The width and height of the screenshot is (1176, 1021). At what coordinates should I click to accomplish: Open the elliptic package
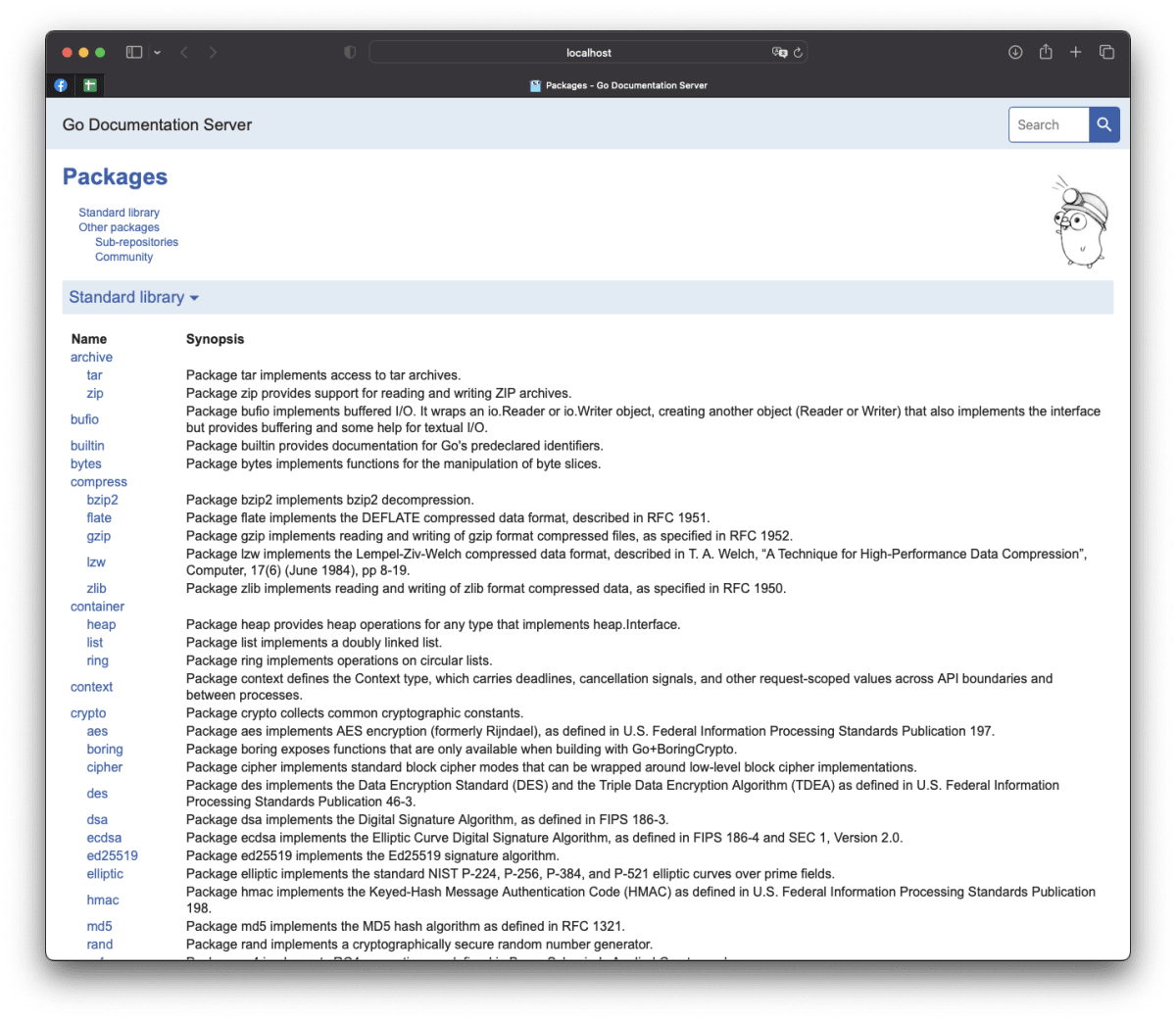click(105, 874)
